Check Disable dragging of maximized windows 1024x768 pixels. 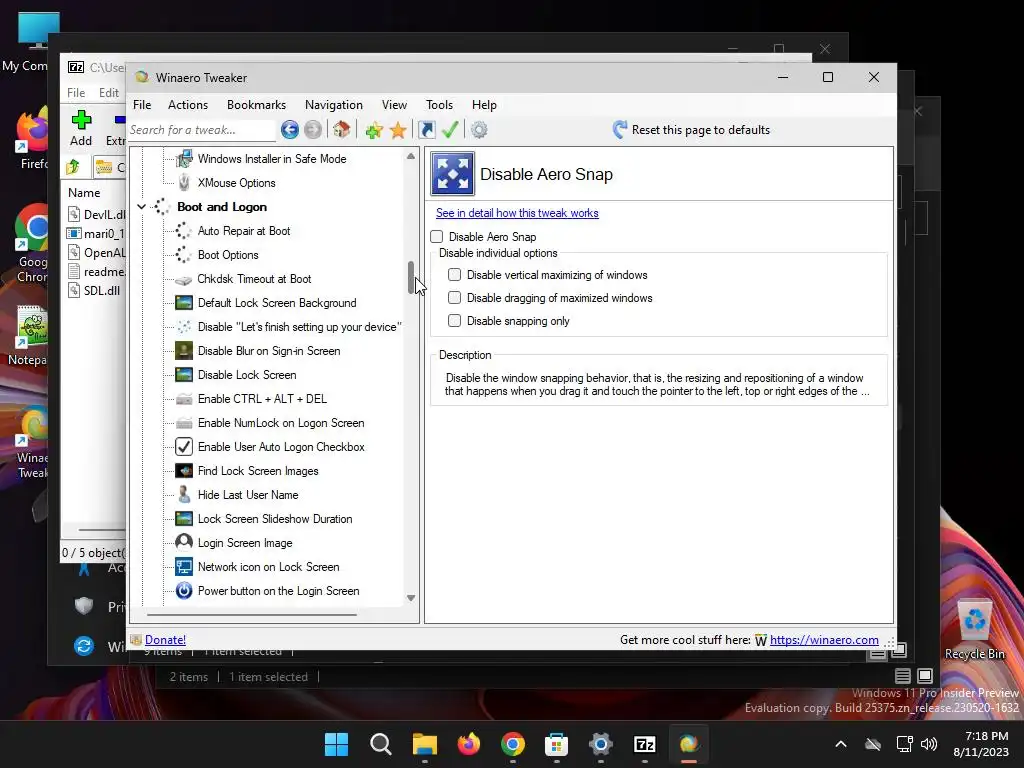click(x=455, y=298)
